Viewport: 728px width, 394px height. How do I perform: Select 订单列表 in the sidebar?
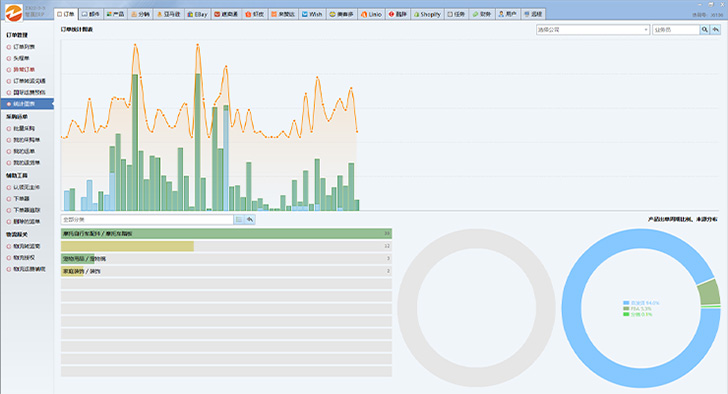[x=24, y=47]
